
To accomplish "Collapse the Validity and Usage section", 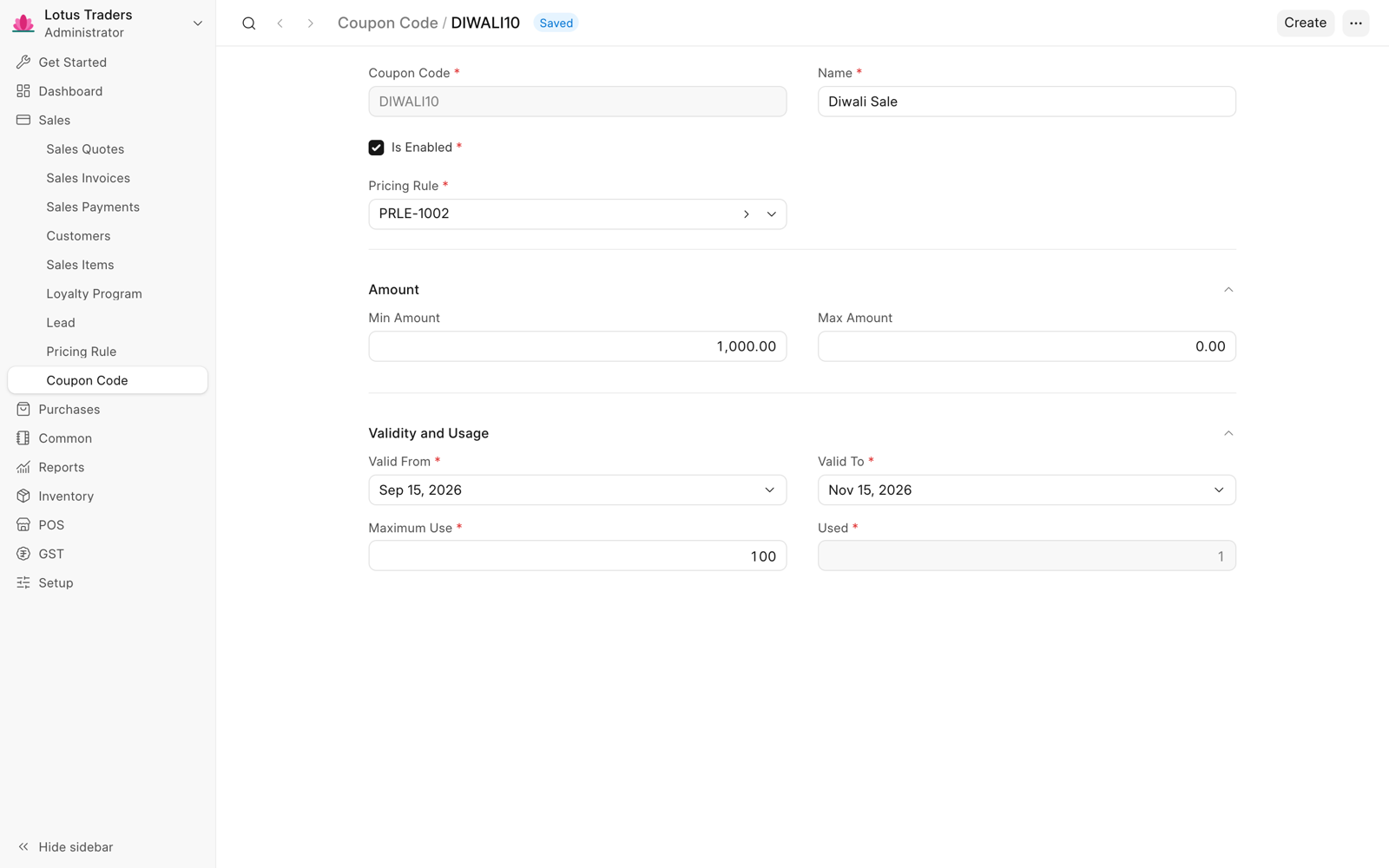I will [1228, 433].
